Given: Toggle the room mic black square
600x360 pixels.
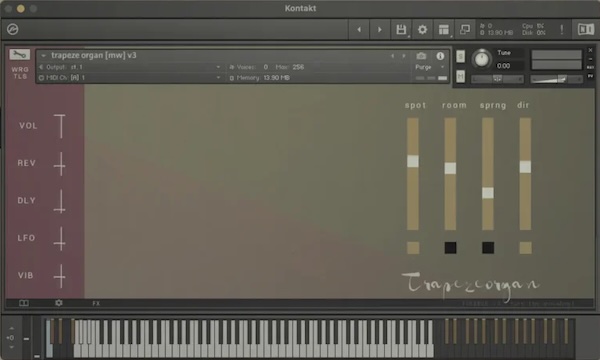Looking at the screenshot, I should (450, 248).
